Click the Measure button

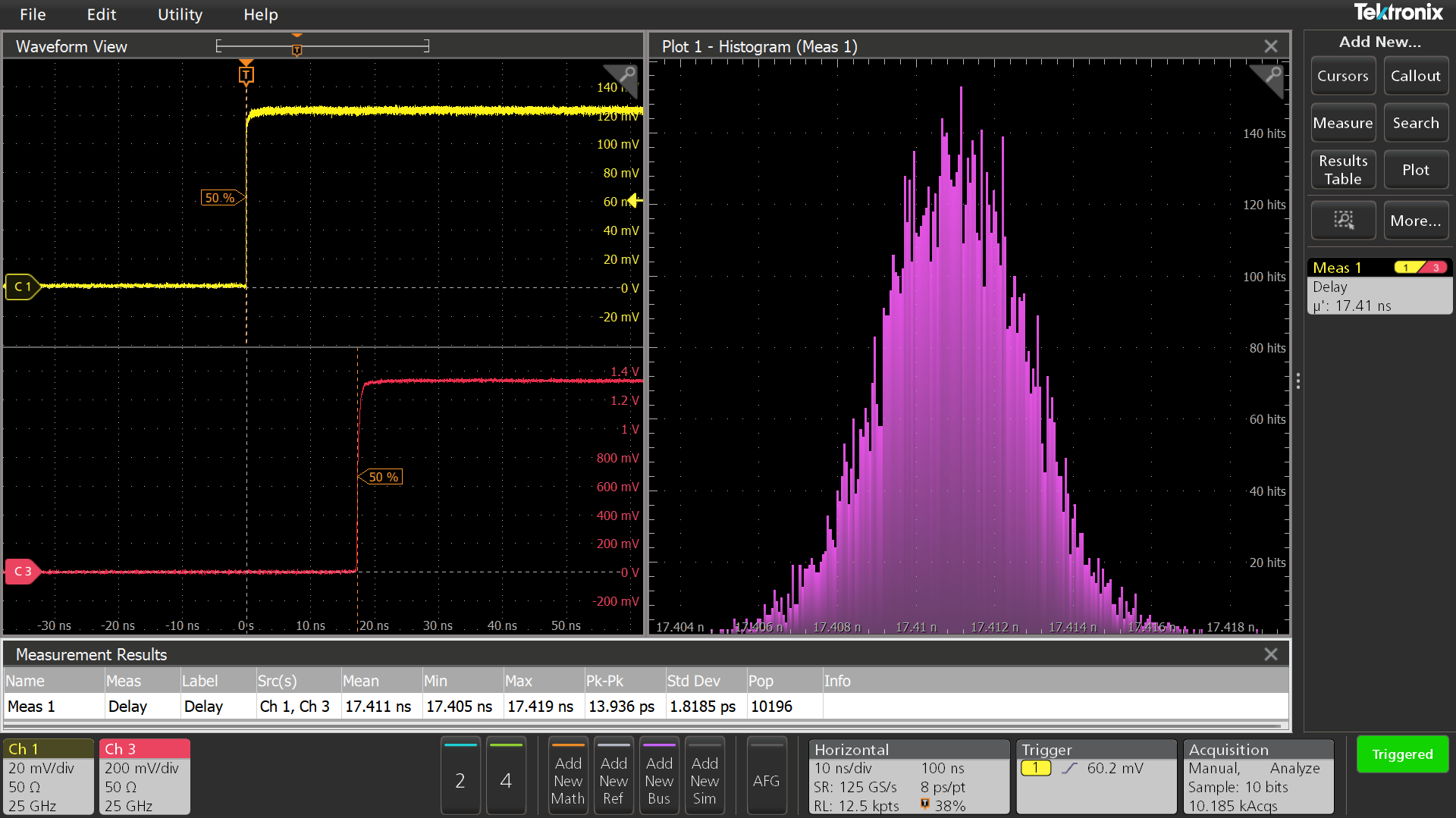click(x=1342, y=123)
